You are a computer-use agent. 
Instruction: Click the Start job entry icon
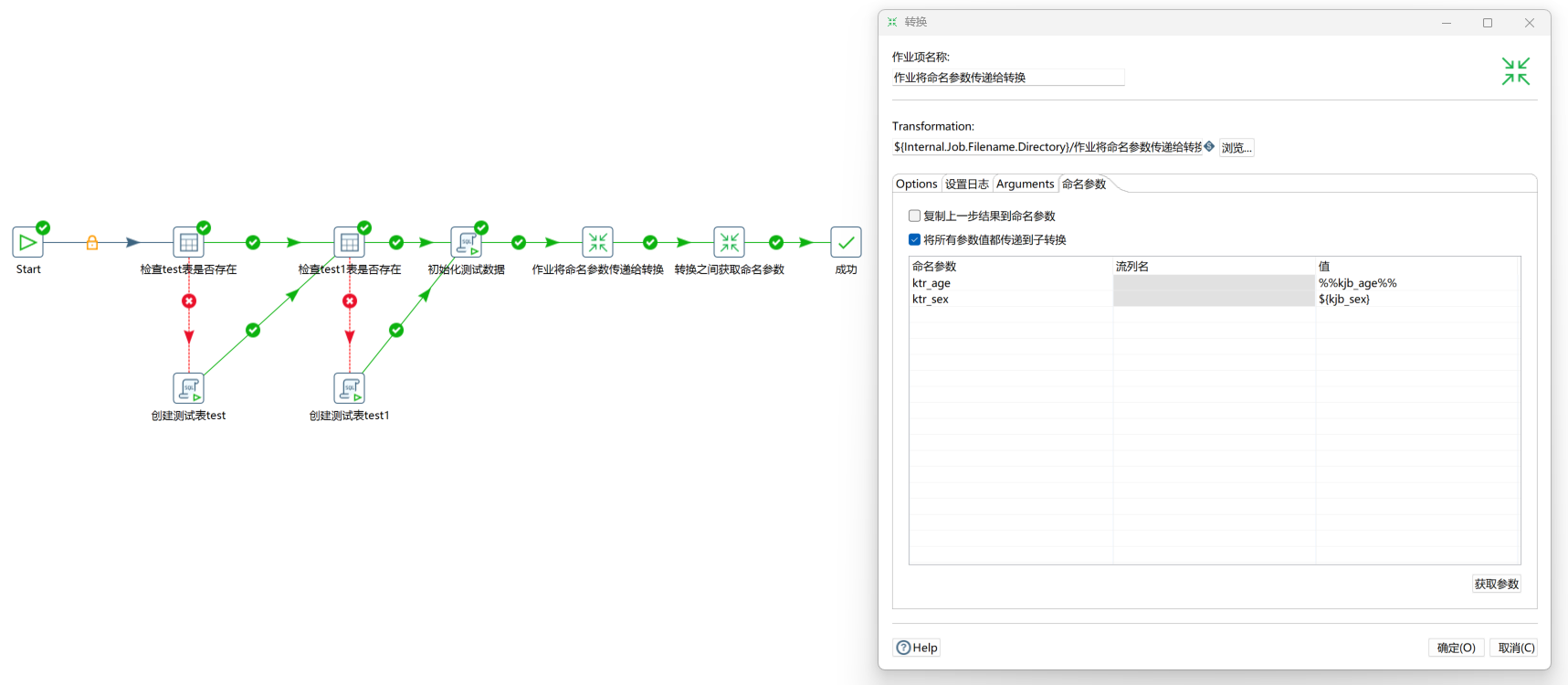(27, 243)
